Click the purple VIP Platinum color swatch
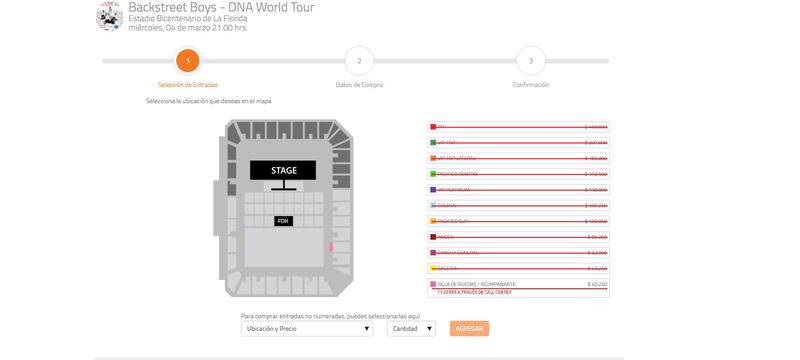Viewport: 800px width, 360px height. coord(433,190)
